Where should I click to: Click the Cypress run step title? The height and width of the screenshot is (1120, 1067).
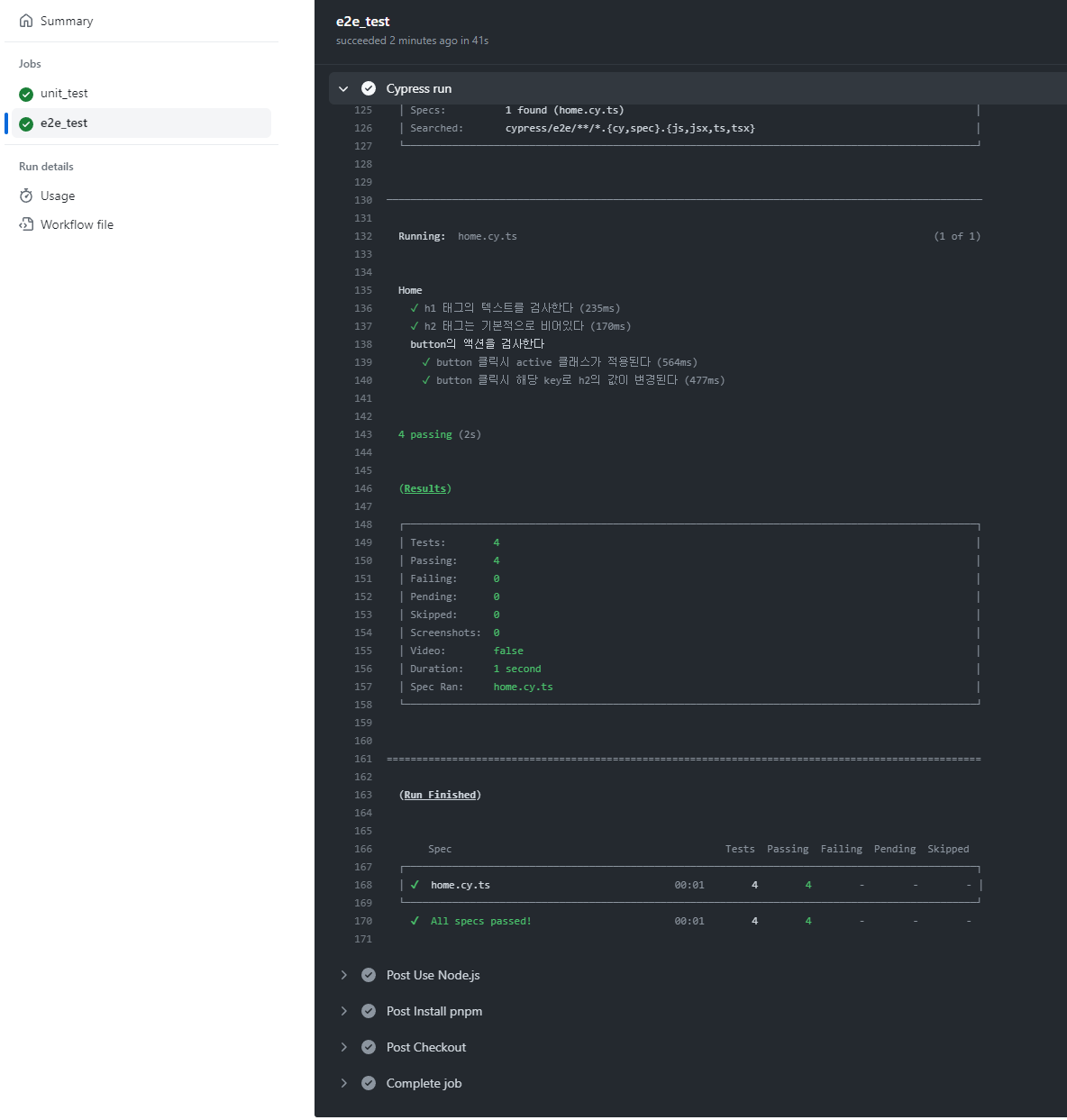(419, 88)
